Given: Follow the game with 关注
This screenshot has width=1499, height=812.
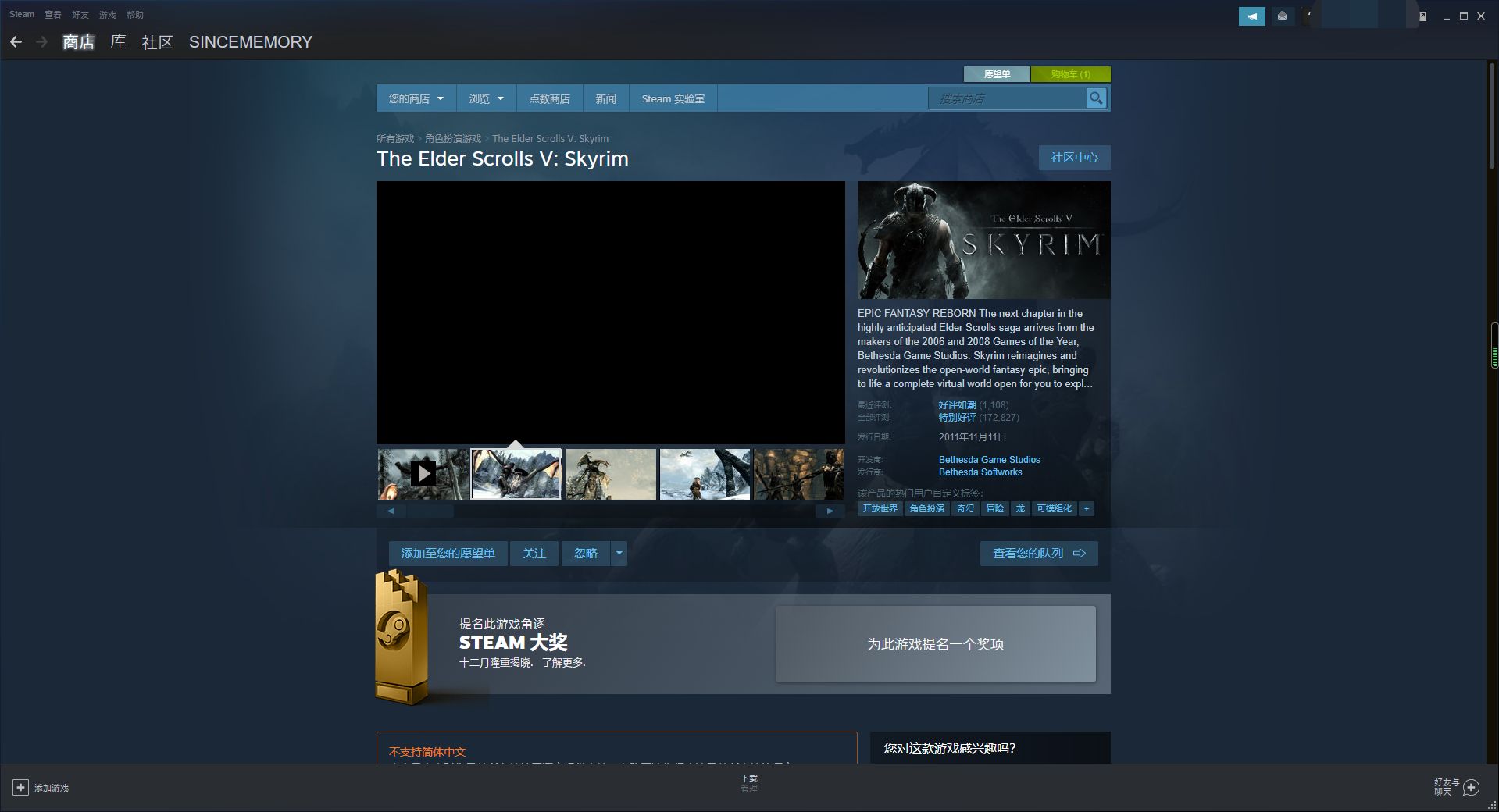Looking at the screenshot, I should click(x=534, y=553).
